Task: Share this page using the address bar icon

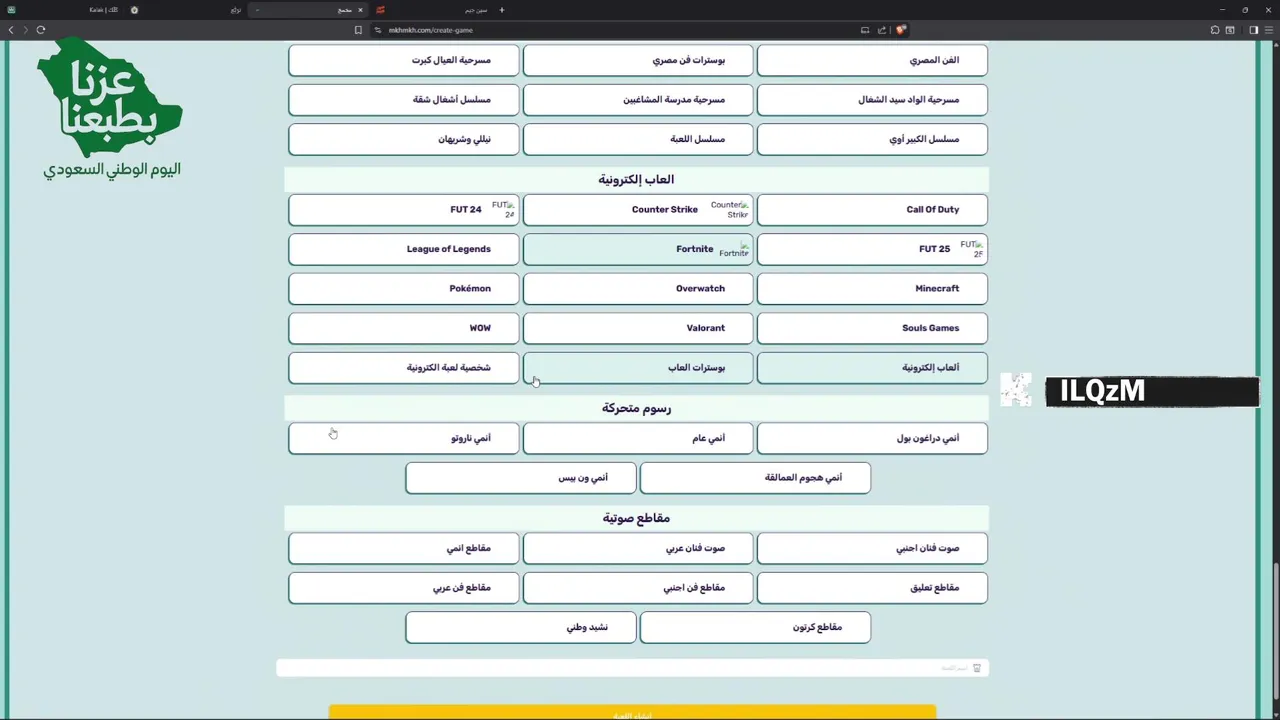Action: coord(883,30)
